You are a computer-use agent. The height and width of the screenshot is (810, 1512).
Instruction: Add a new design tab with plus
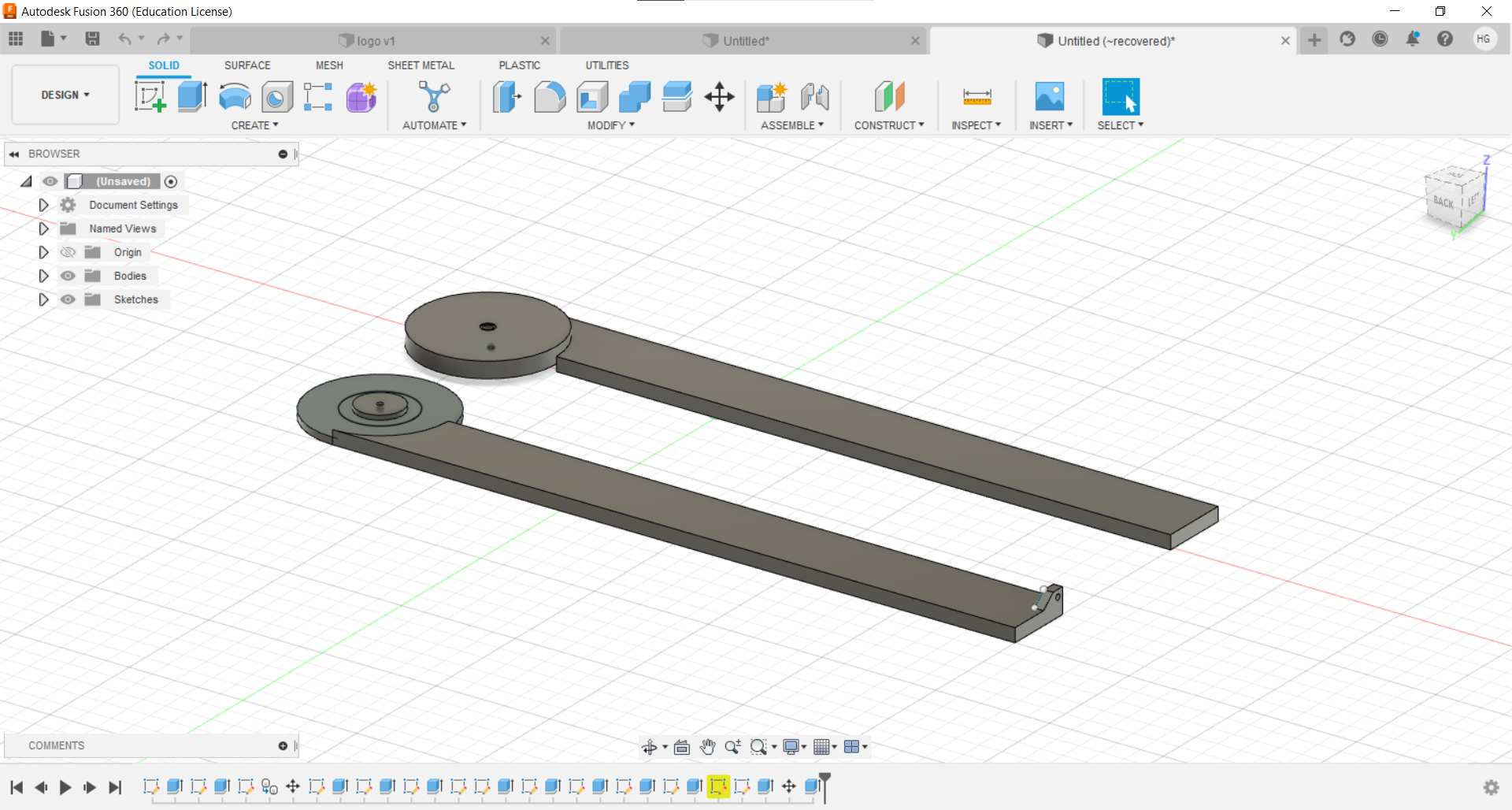pyautogui.click(x=1314, y=40)
